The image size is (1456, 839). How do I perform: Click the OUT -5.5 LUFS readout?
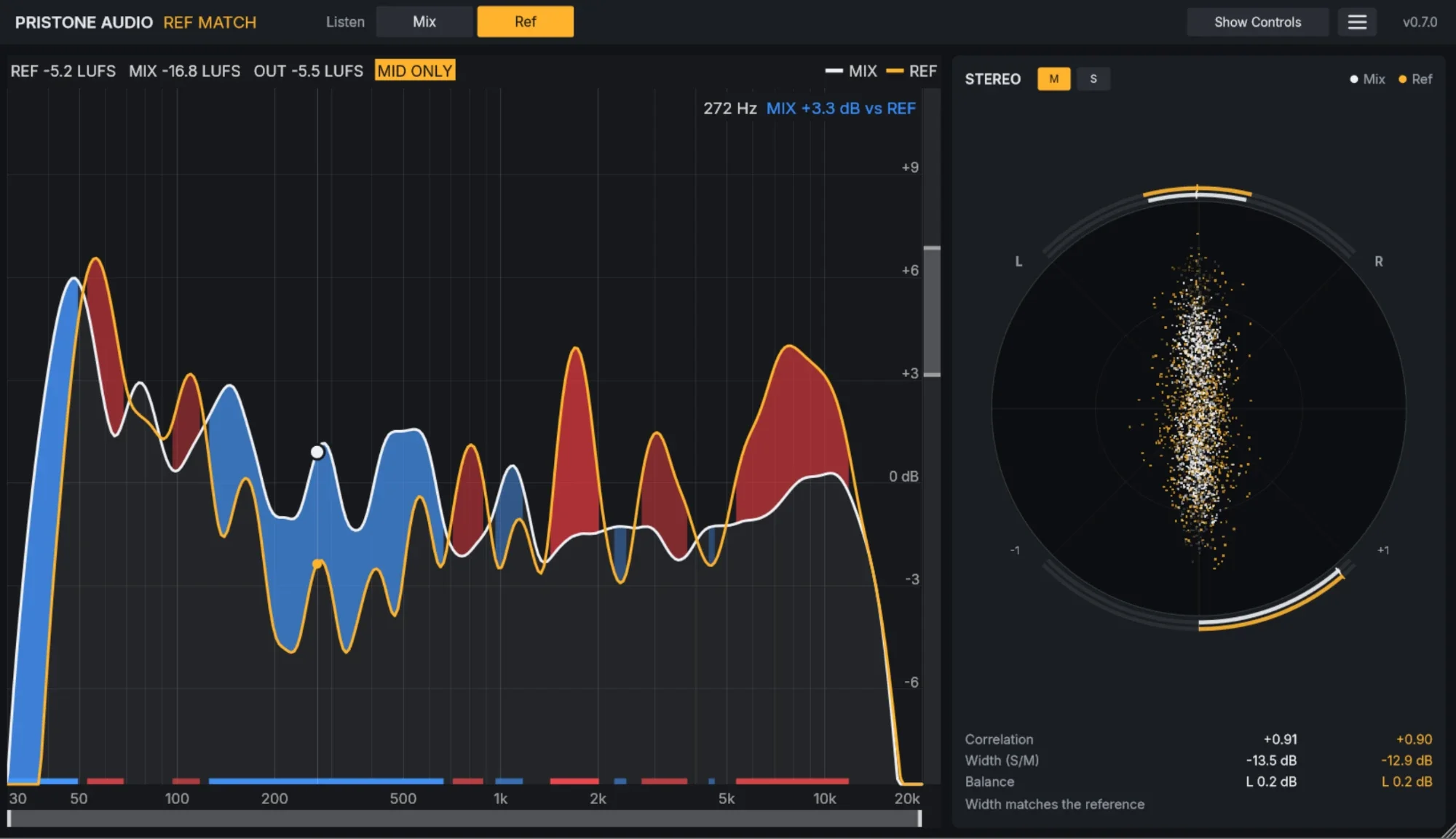pyautogui.click(x=308, y=71)
